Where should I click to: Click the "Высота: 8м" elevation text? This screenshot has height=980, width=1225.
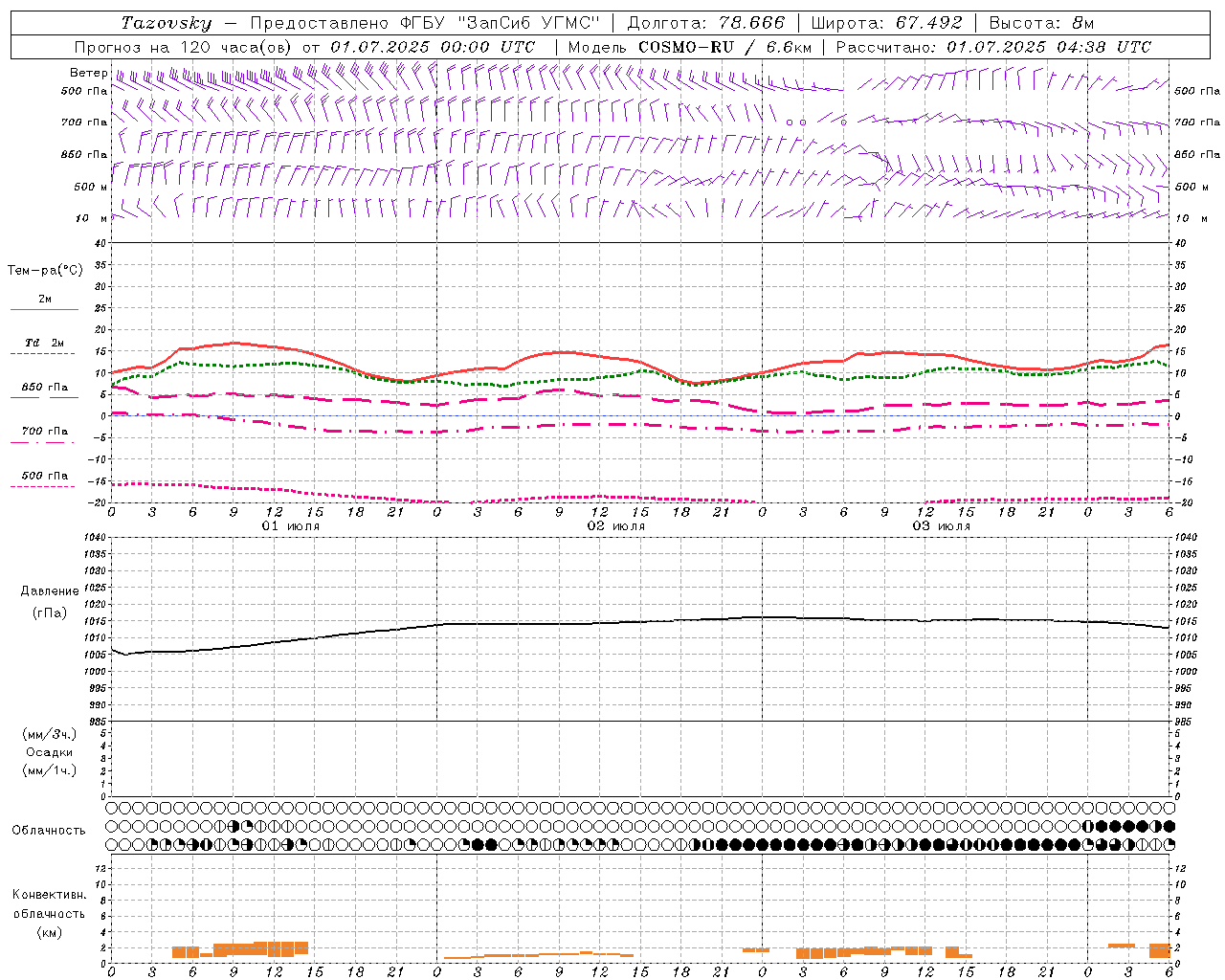point(1041,23)
